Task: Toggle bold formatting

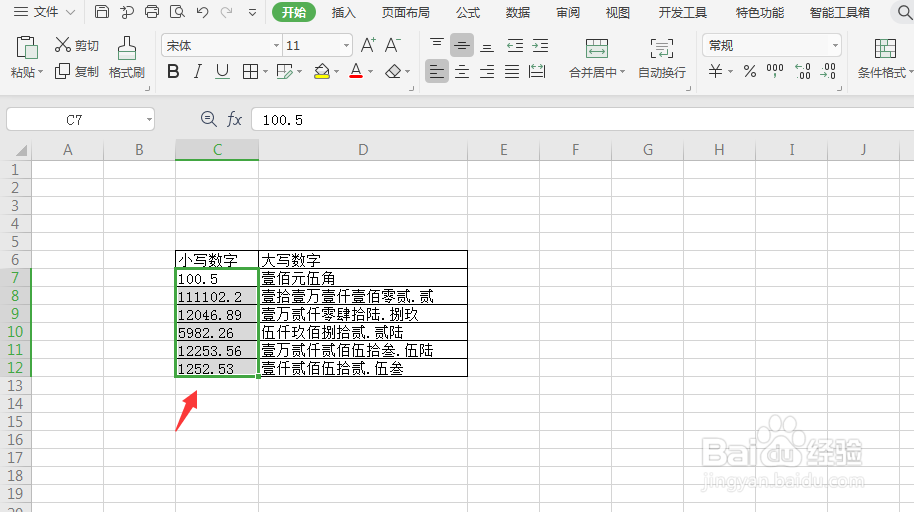Action: [173, 72]
